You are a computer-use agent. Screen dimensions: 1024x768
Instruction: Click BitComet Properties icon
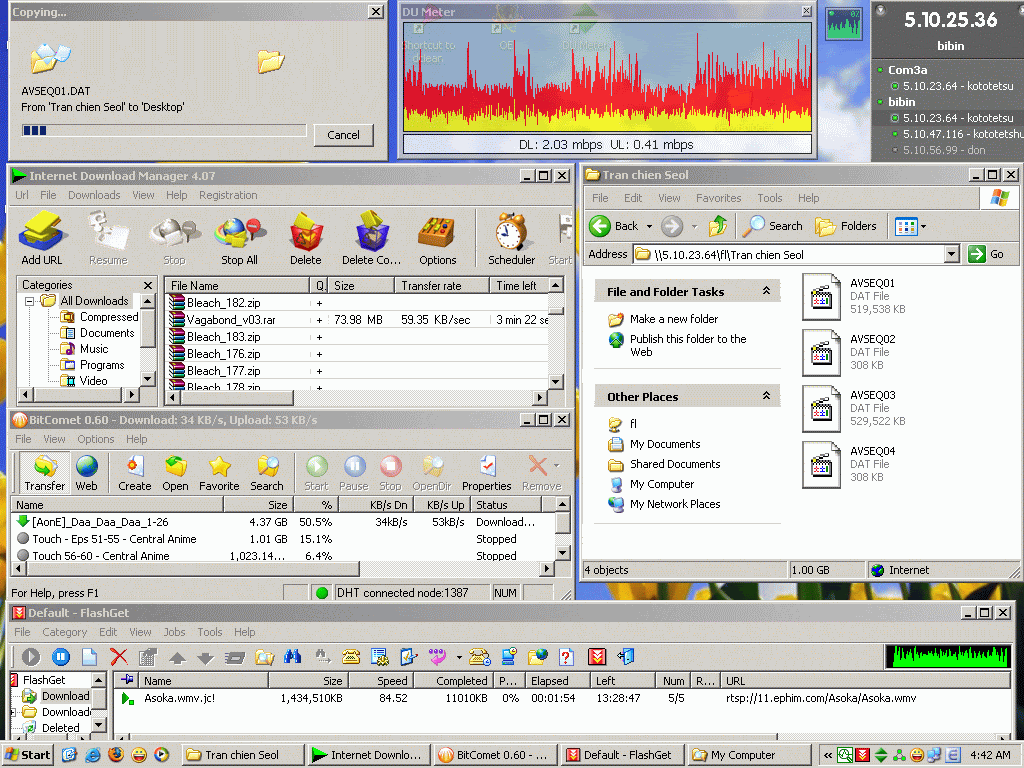pyautogui.click(x=487, y=473)
